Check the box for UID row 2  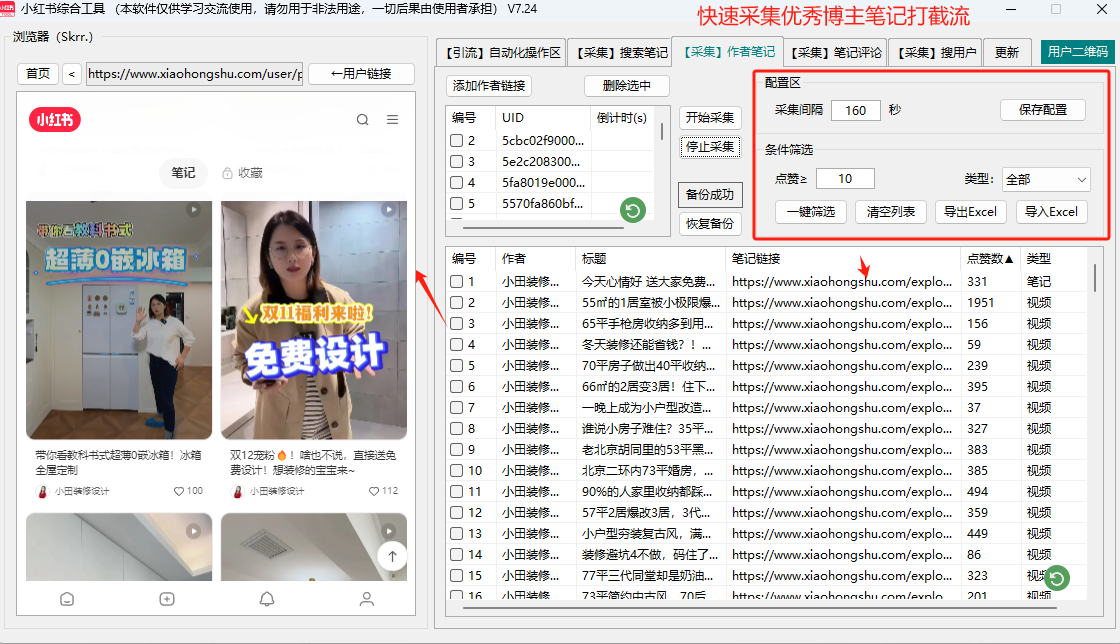click(456, 141)
